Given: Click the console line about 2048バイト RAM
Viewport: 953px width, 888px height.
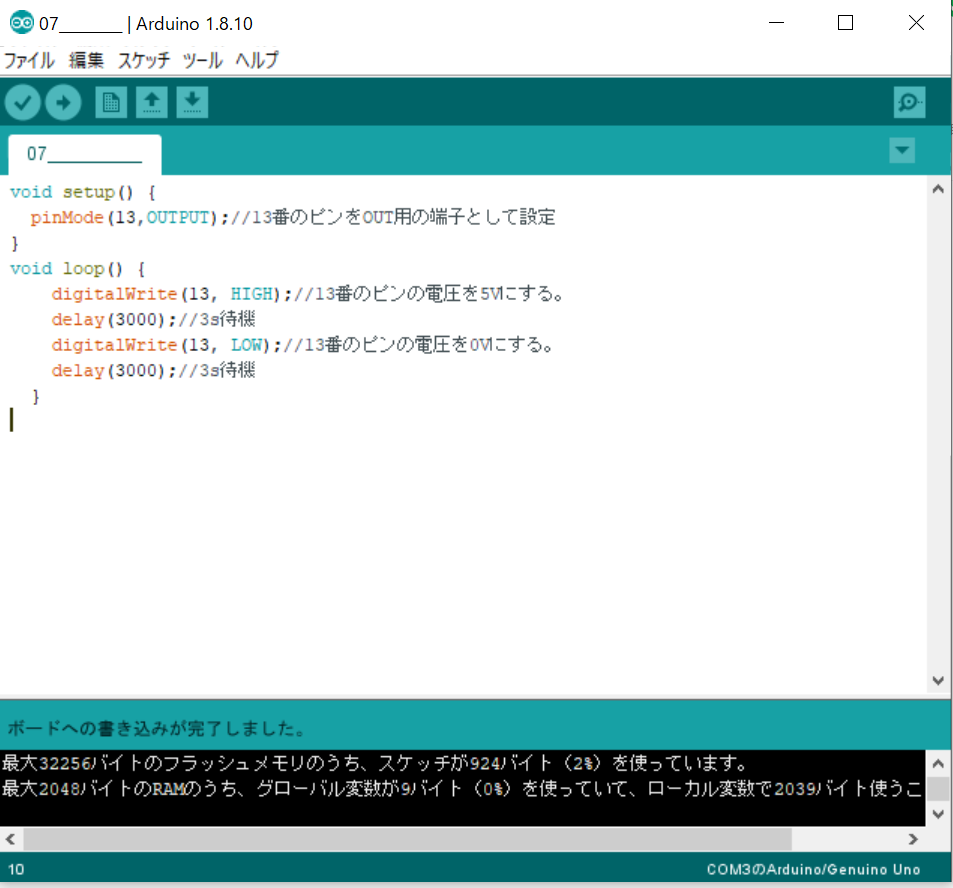Looking at the screenshot, I should [x=462, y=789].
